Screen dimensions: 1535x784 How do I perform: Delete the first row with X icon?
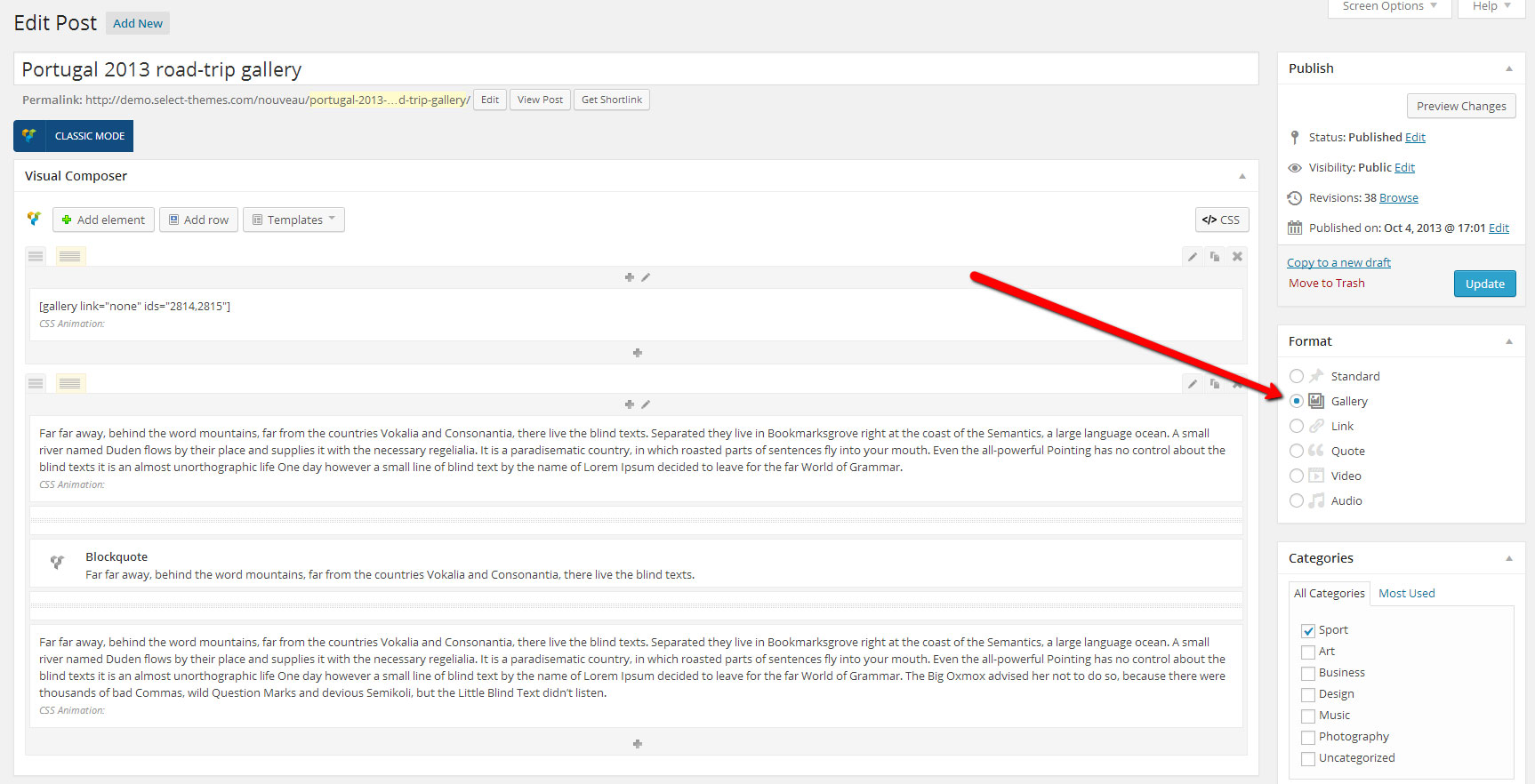pos(1236,257)
